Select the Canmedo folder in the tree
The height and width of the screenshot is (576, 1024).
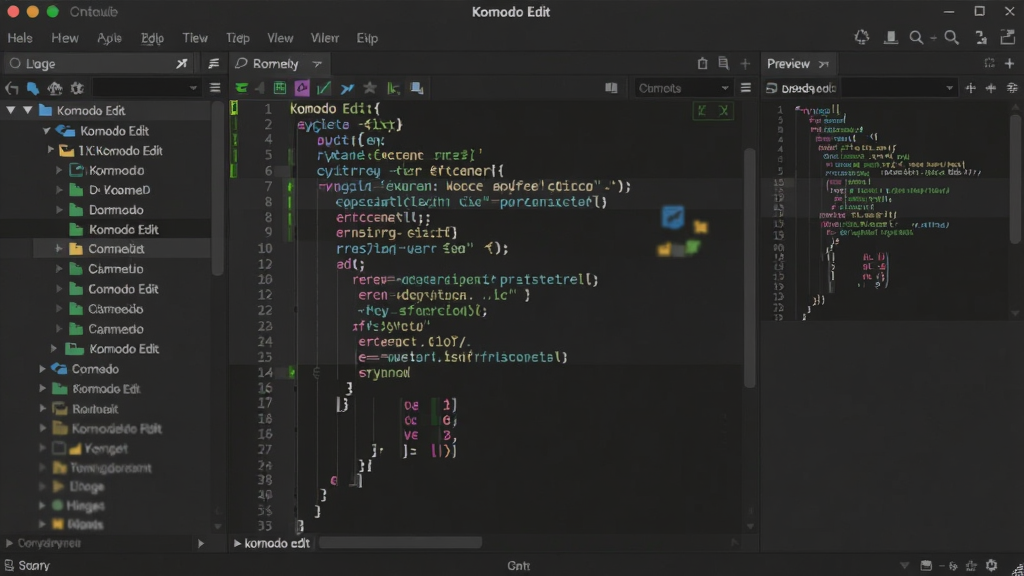click(x=116, y=329)
